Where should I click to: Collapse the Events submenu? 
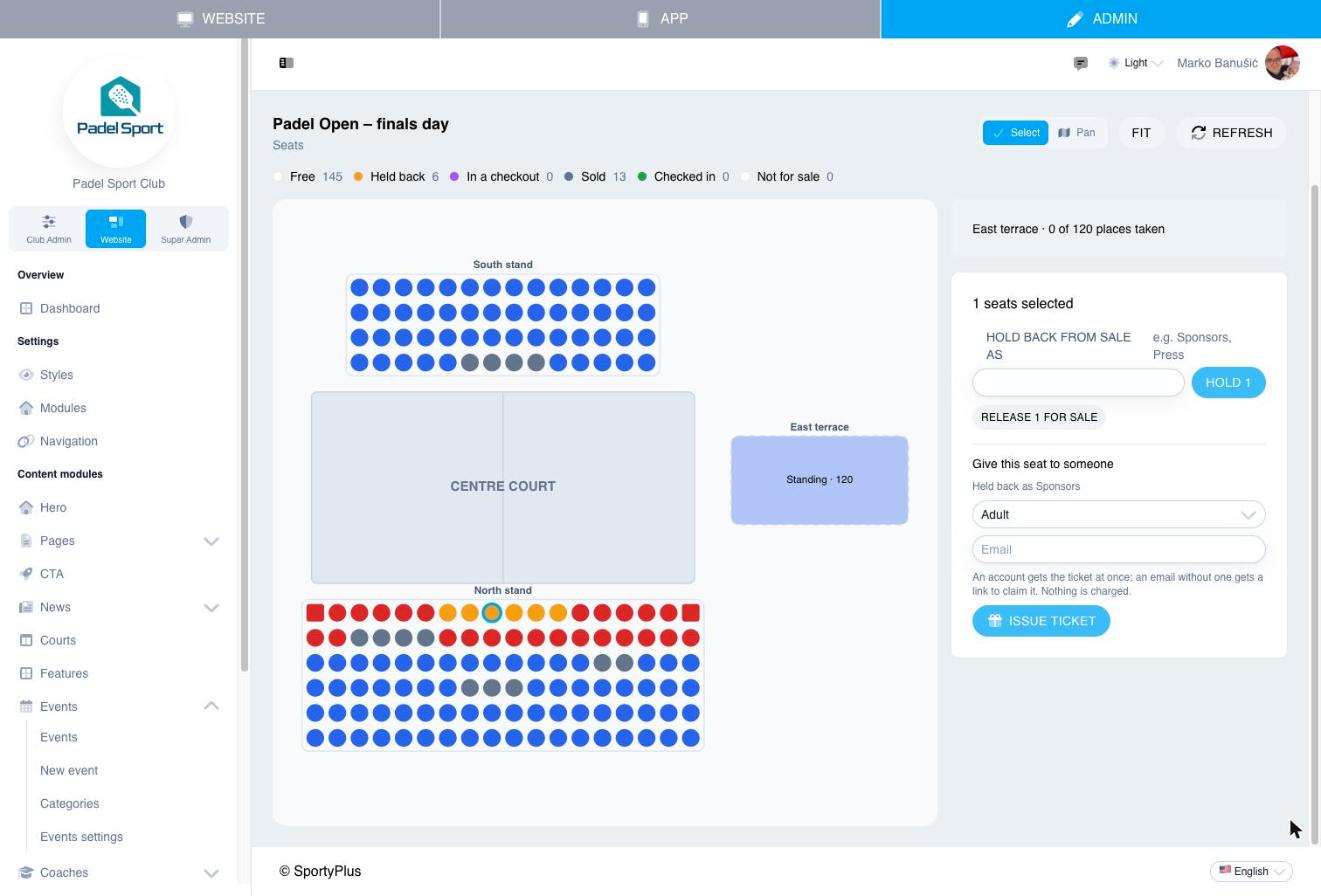(211, 706)
